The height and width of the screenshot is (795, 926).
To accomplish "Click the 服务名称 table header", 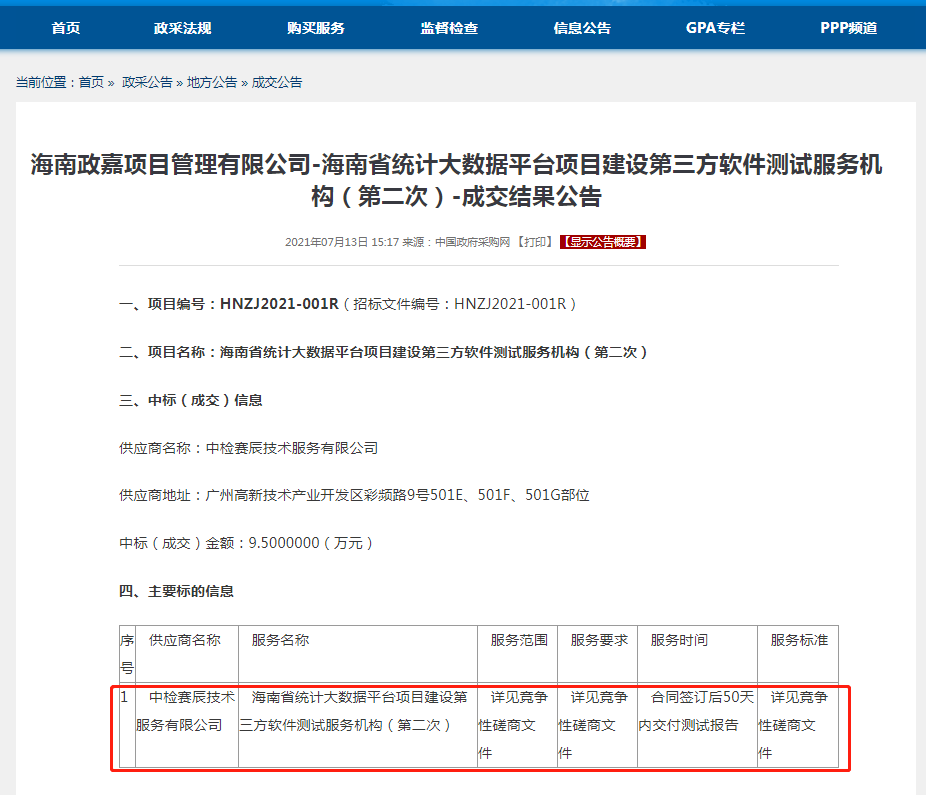I will click(358, 654).
